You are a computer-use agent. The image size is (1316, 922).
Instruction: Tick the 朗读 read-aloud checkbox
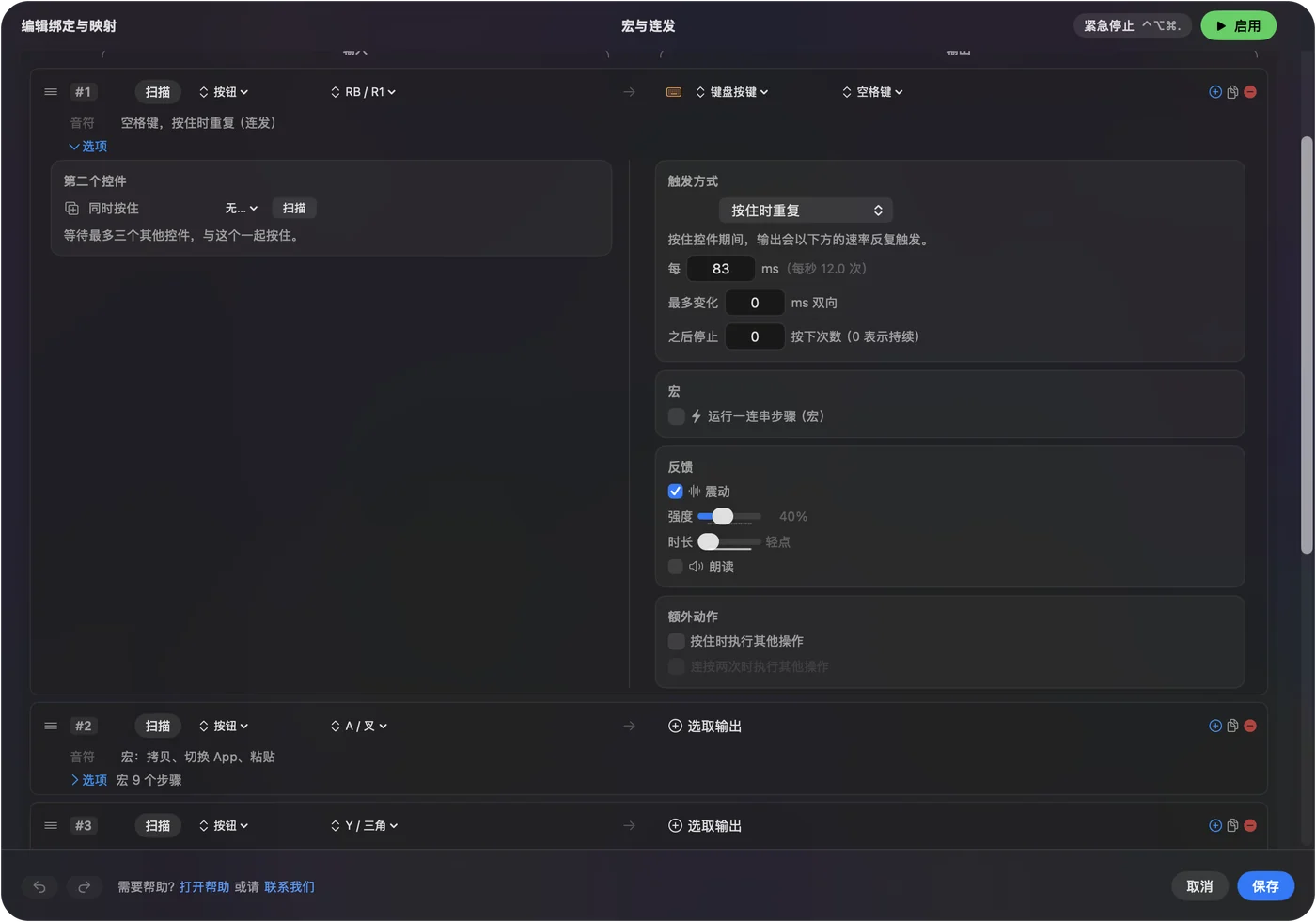coord(676,567)
